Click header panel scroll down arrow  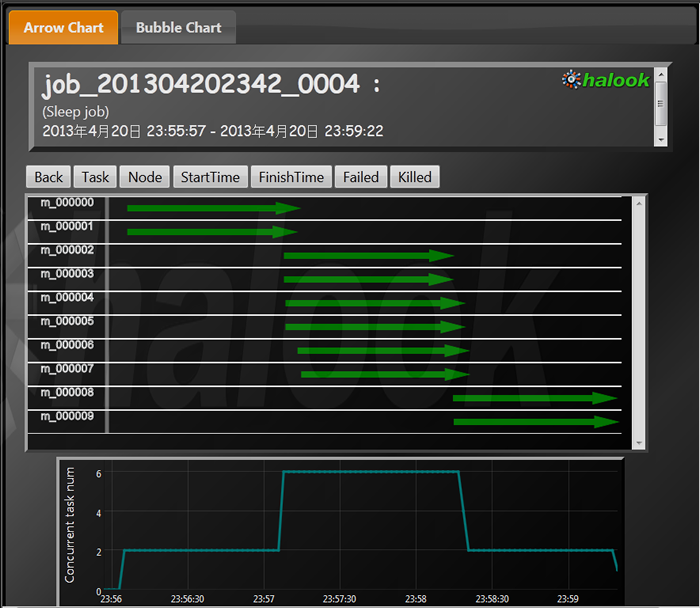pyautogui.click(x=661, y=140)
